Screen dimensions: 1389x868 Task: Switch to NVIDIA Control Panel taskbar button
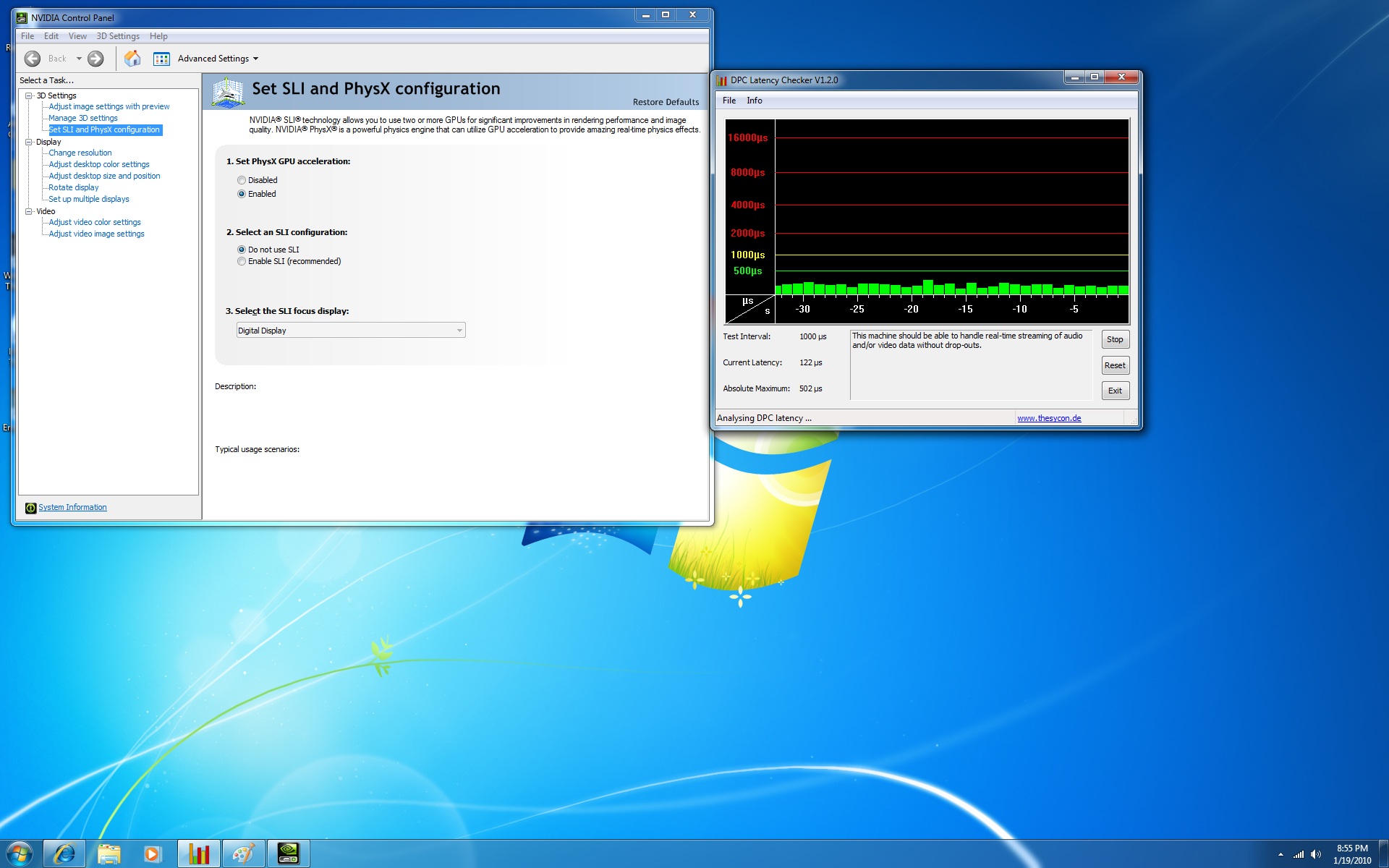pos(288,854)
